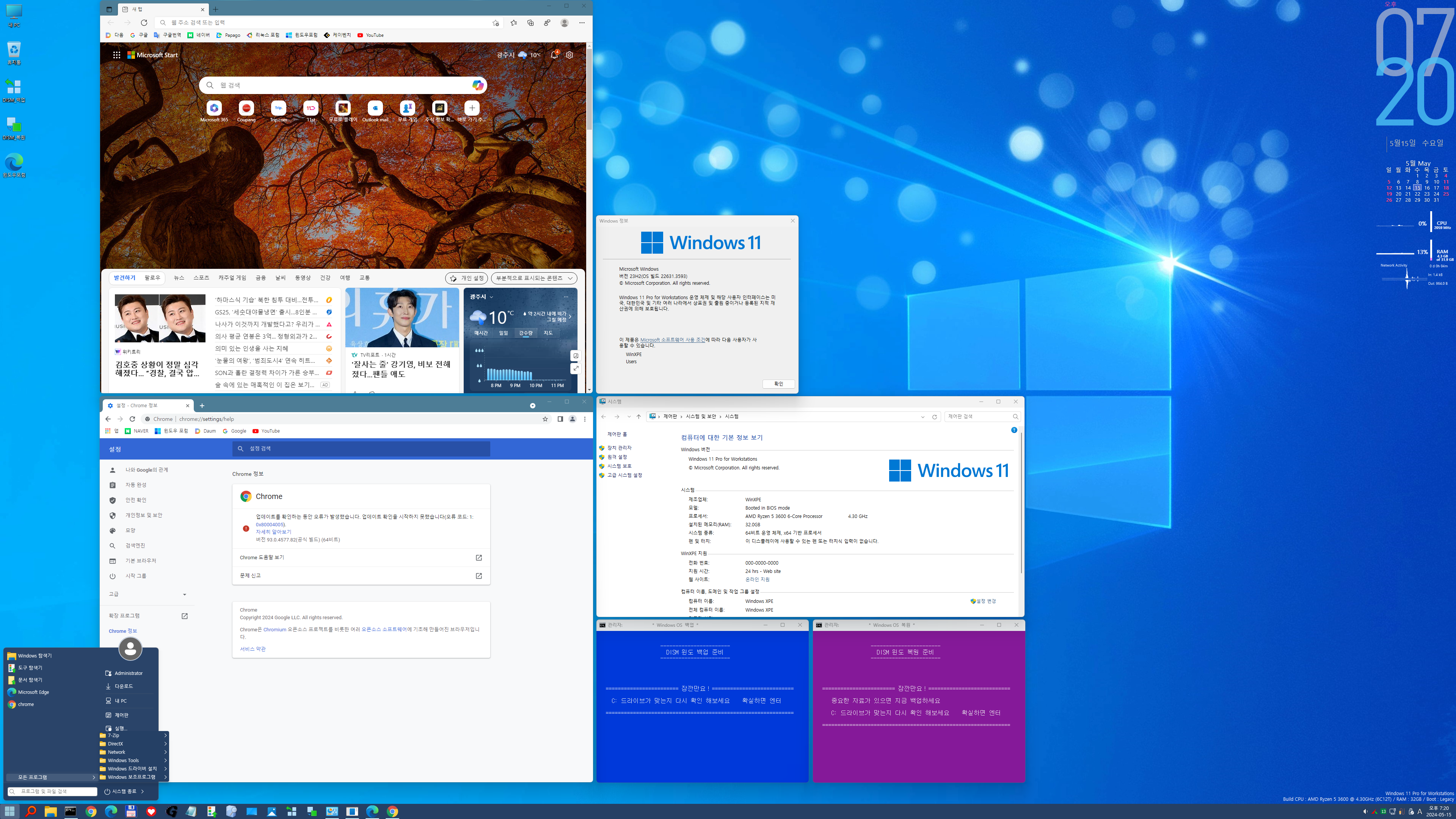The image size is (1456, 819).
Task: Open Microsoft Start page settings gear
Action: (570, 55)
